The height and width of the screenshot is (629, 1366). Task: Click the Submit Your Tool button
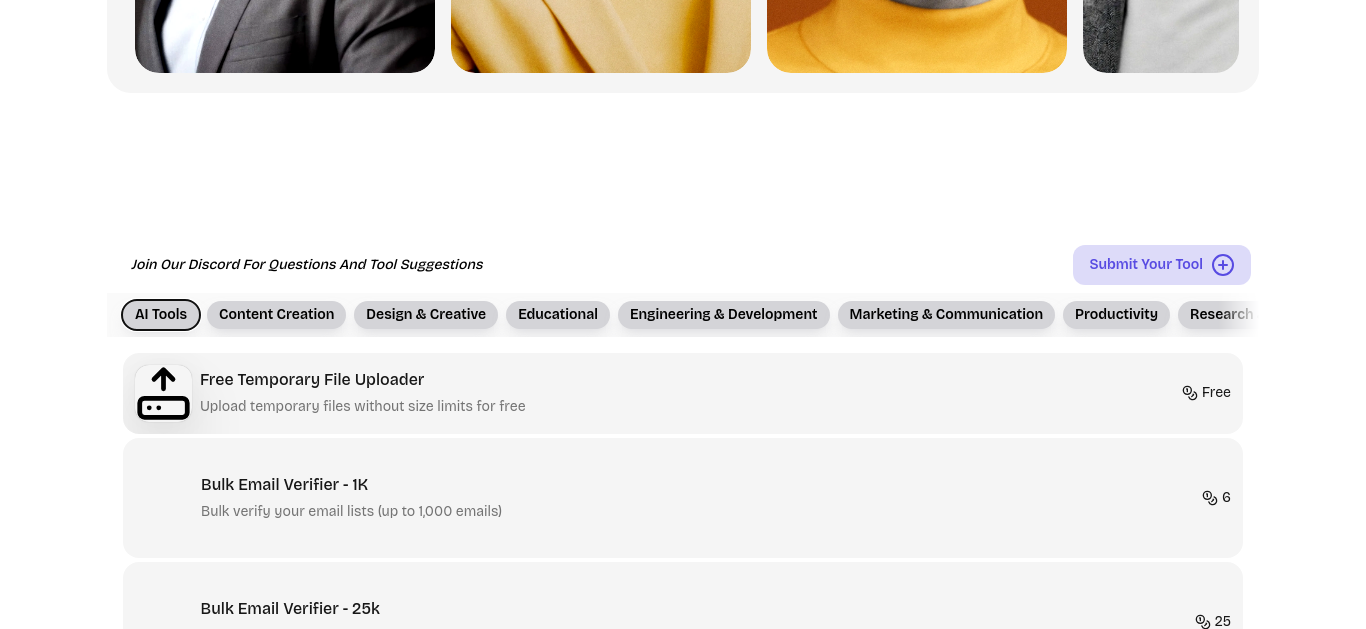point(1162,265)
